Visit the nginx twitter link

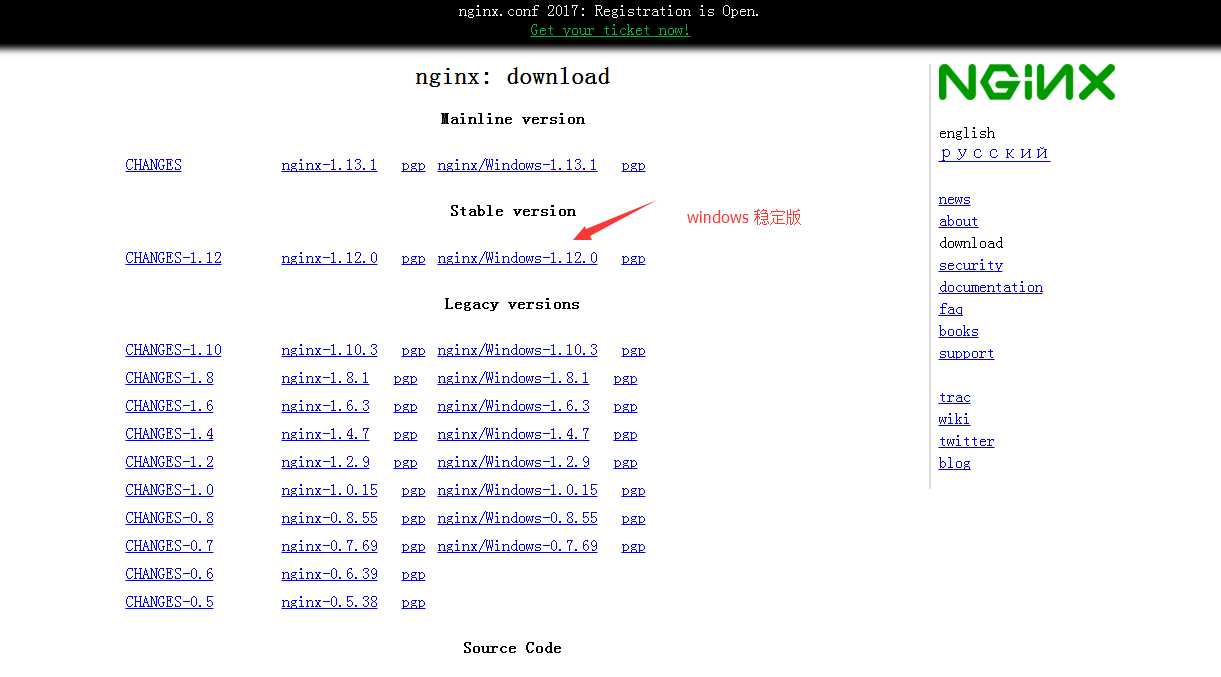click(966, 441)
